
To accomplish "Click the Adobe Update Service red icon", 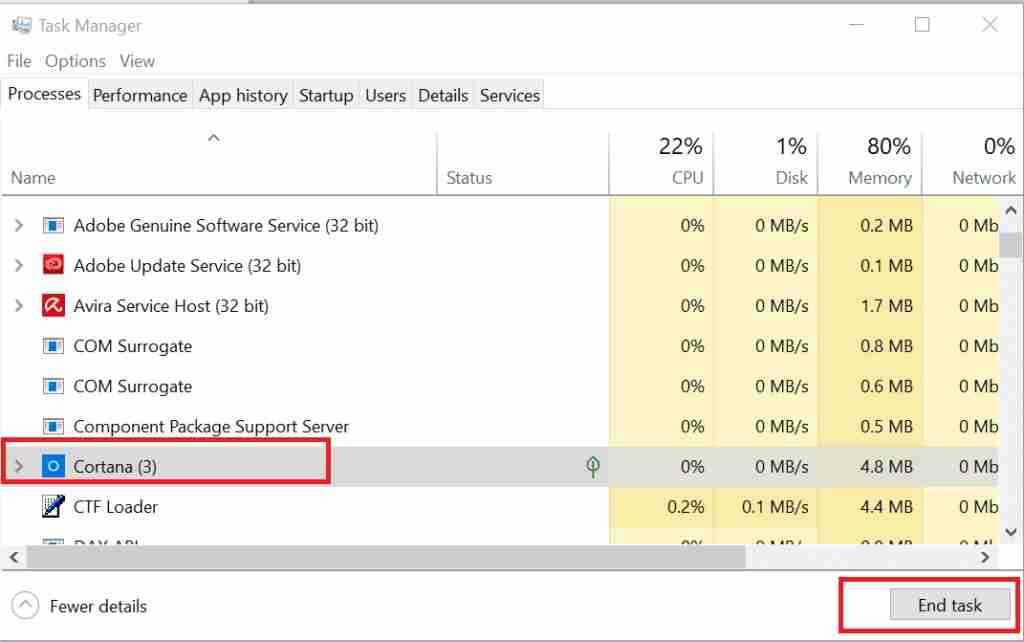I will [x=53, y=265].
